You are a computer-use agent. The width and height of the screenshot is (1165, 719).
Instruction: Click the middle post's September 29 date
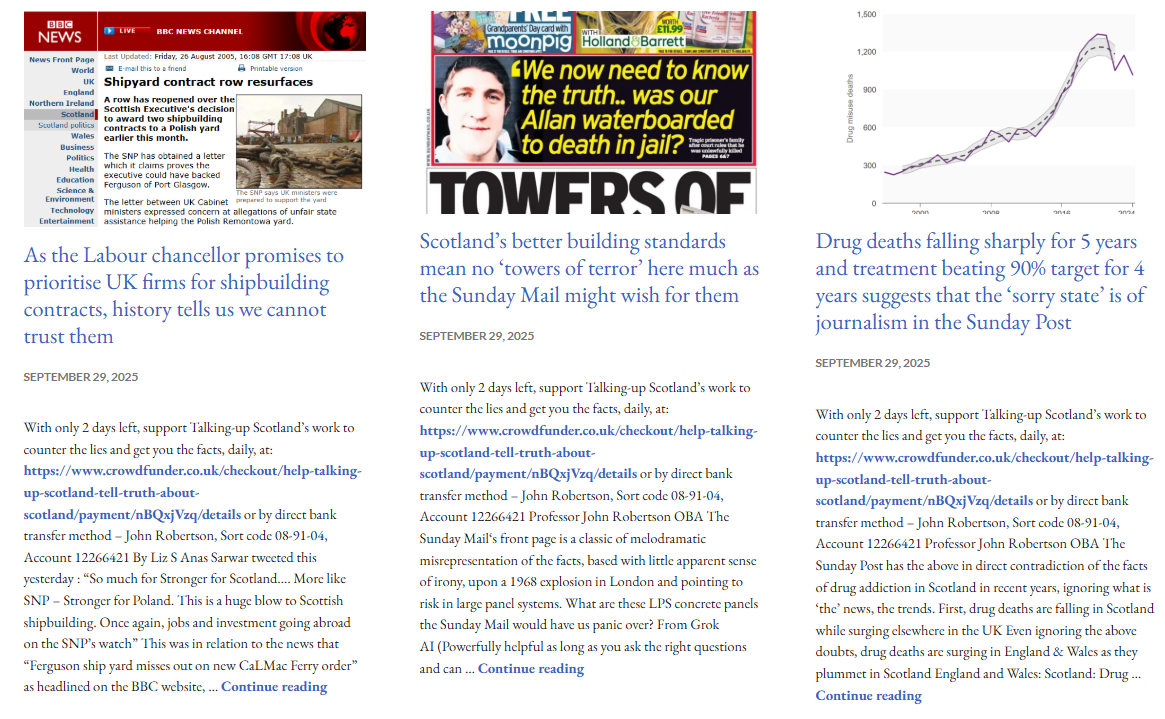click(x=477, y=336)
